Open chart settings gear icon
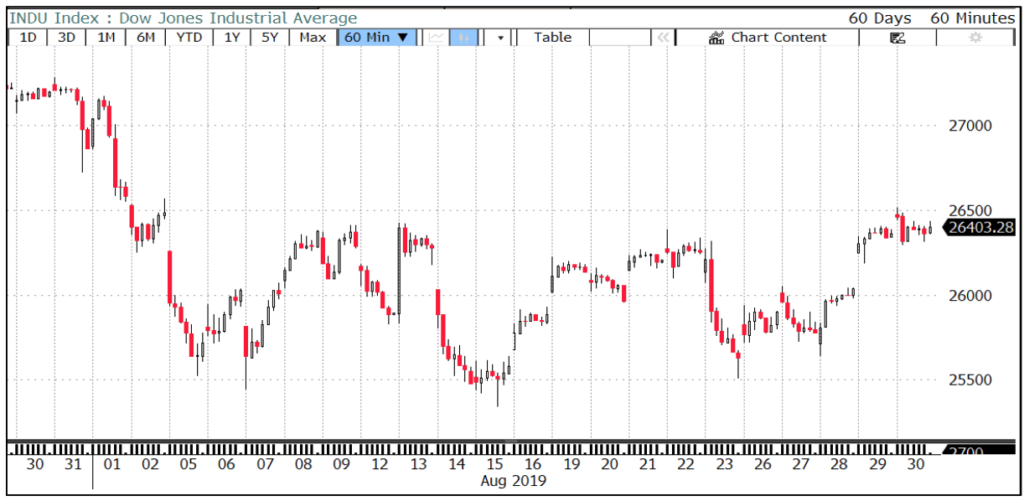The image size is (1024, 501). (975, 37)
